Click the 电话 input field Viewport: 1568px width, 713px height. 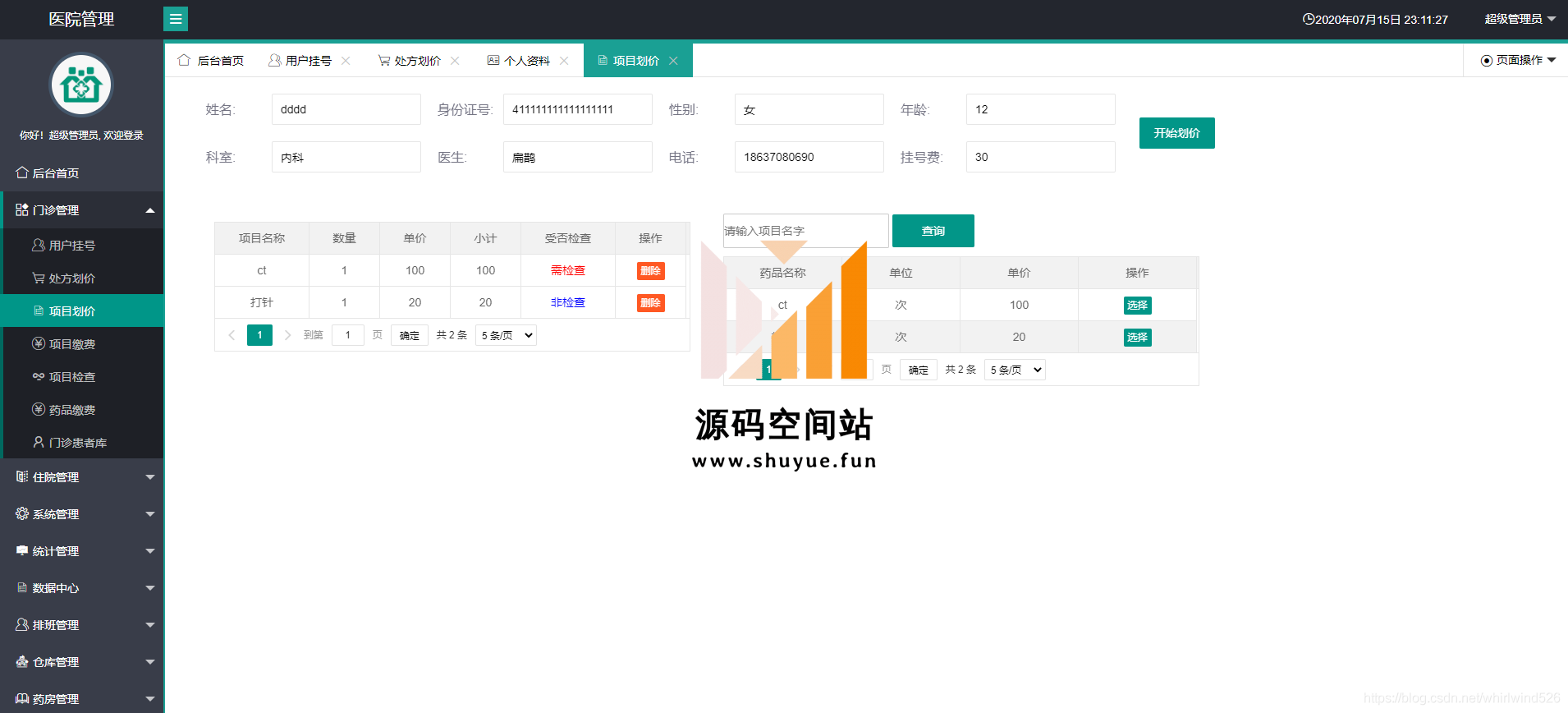(x=809, y=157)
